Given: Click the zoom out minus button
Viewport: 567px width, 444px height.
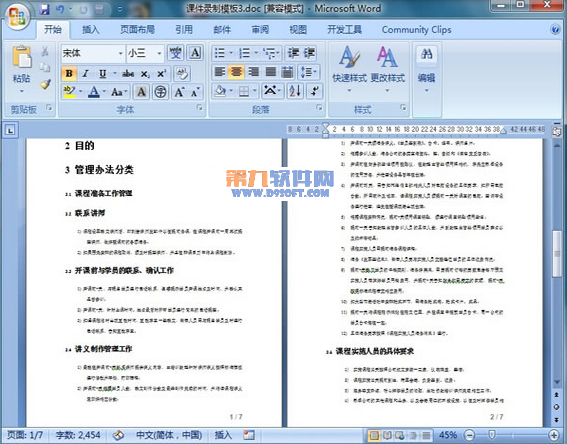Looking at the screenshot, I should tap(469, 435).
